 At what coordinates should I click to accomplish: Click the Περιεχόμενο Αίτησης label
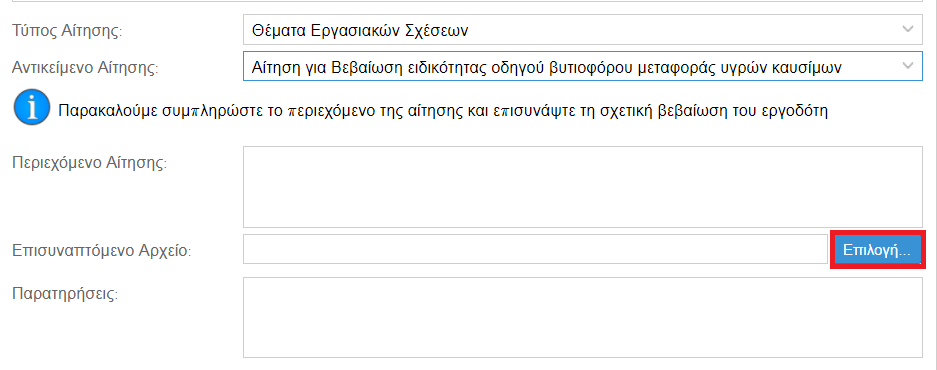[x=90, y=163]
